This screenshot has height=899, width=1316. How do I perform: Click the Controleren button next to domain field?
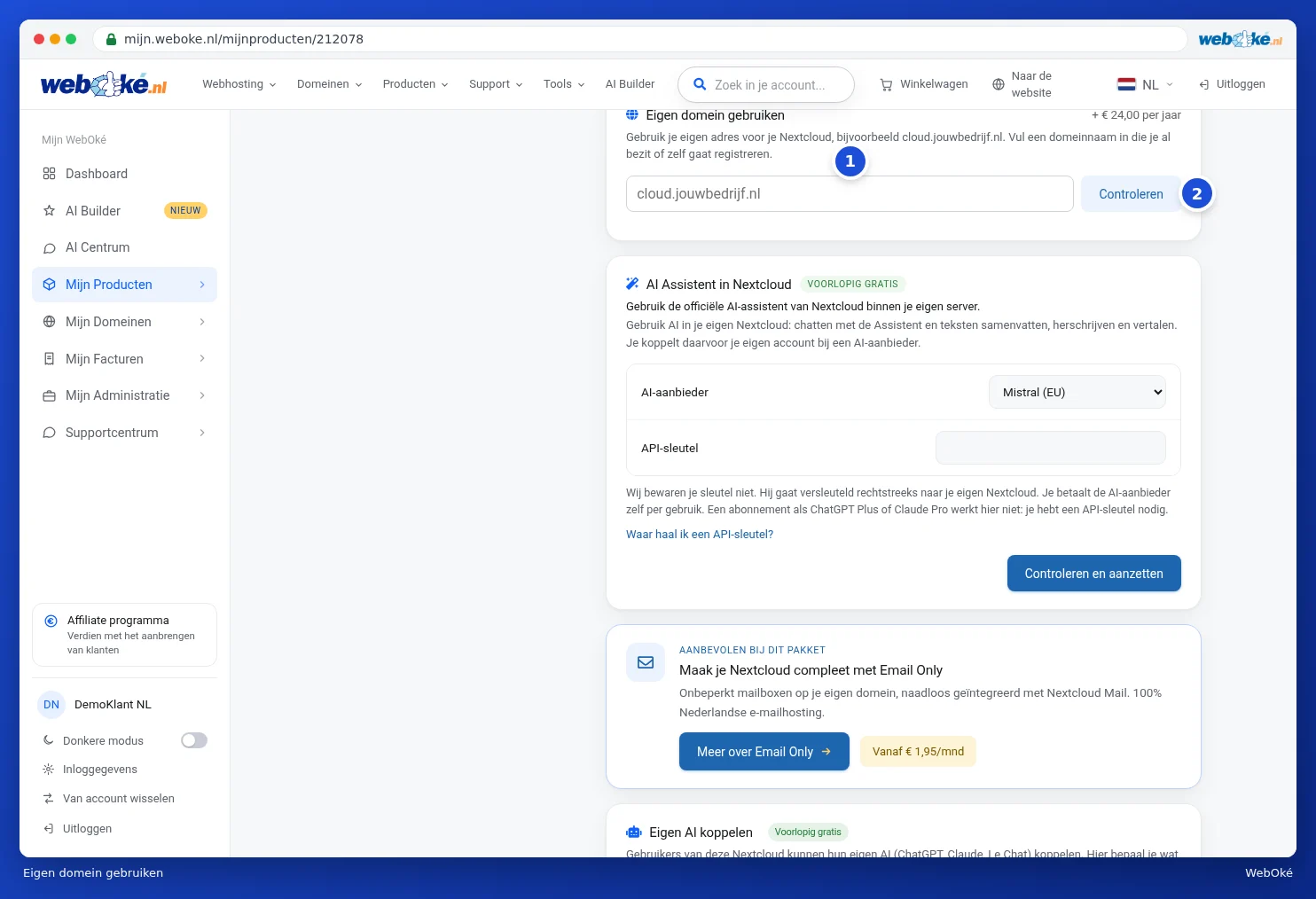click(1131, 194)
